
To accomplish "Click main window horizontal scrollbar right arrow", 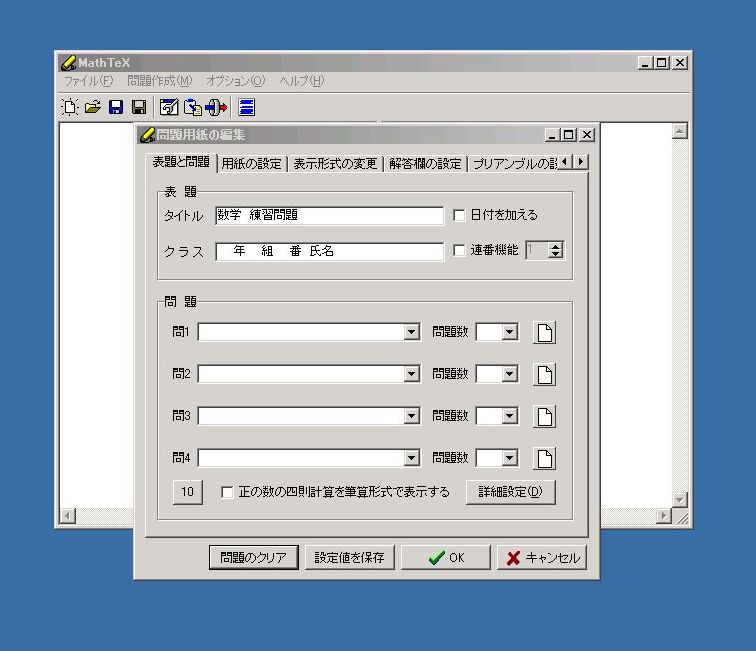I will (x=664, y=515).
